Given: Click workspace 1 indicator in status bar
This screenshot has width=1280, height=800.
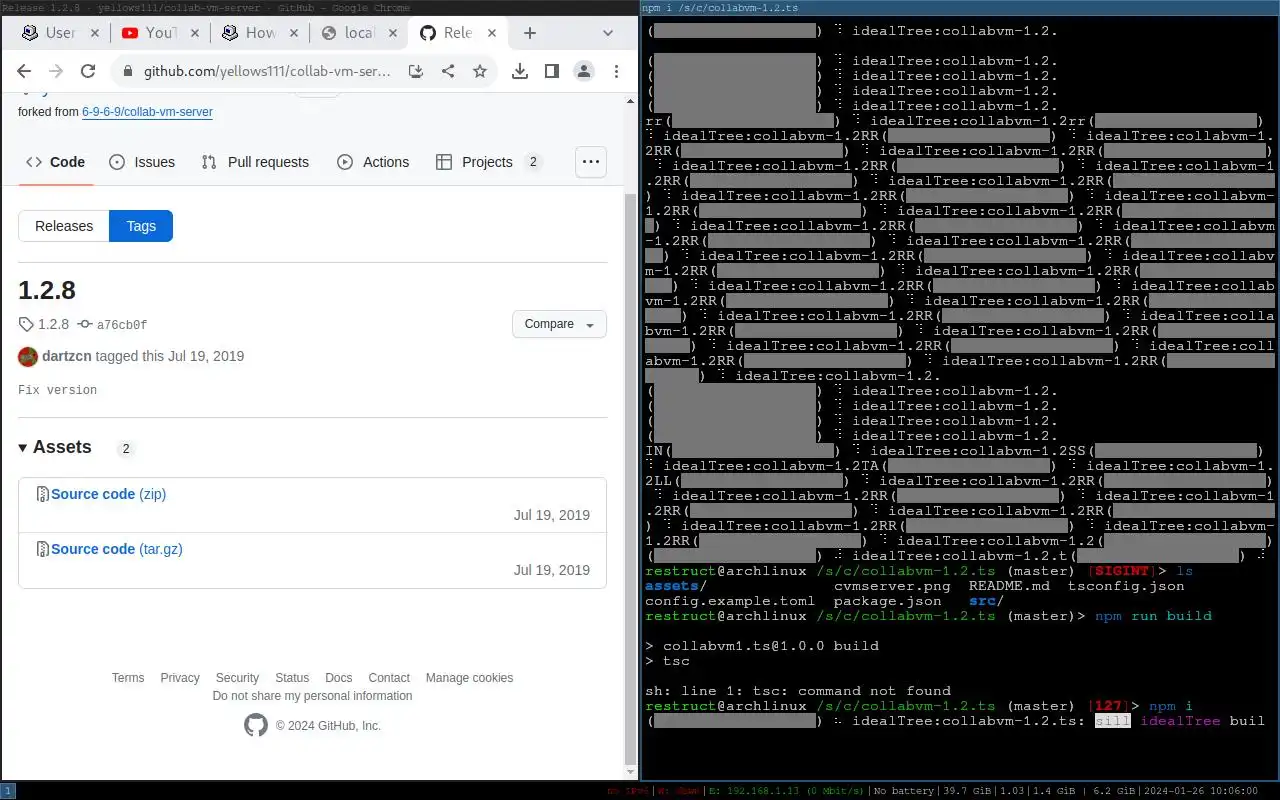Looking at the screenshot, I should (8, 790).
